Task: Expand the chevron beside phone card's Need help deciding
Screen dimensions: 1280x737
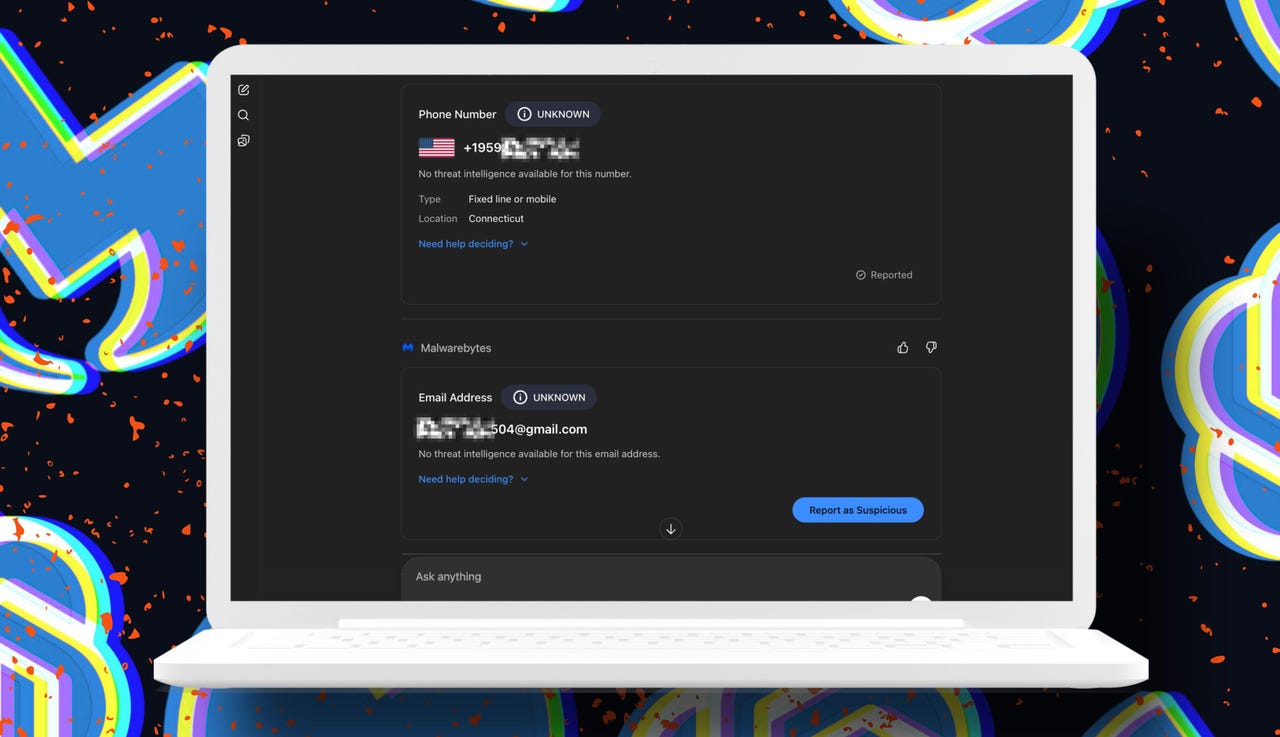Action: 524,244
